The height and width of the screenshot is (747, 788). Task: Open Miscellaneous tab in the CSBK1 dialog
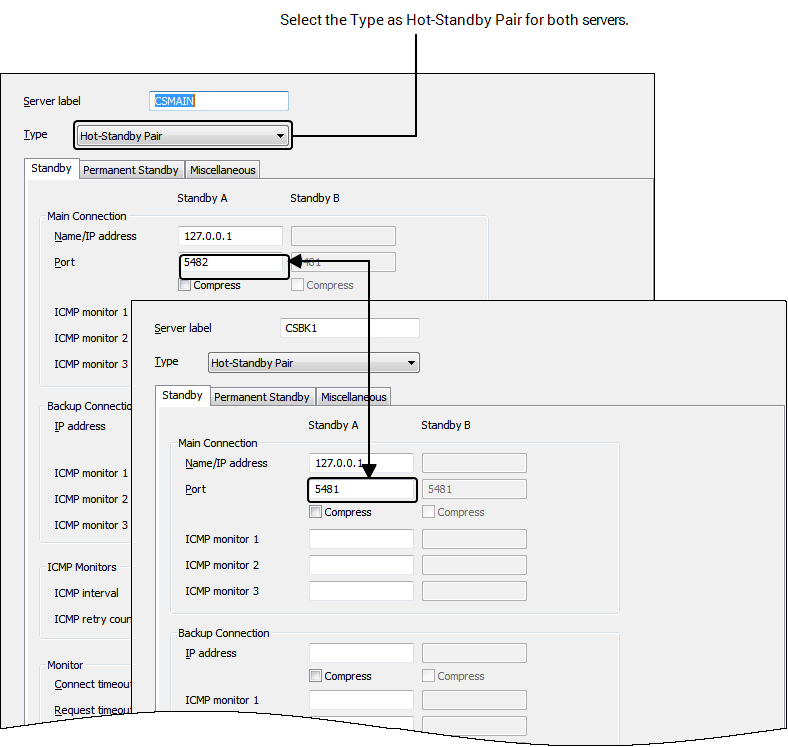coord(354,397)
